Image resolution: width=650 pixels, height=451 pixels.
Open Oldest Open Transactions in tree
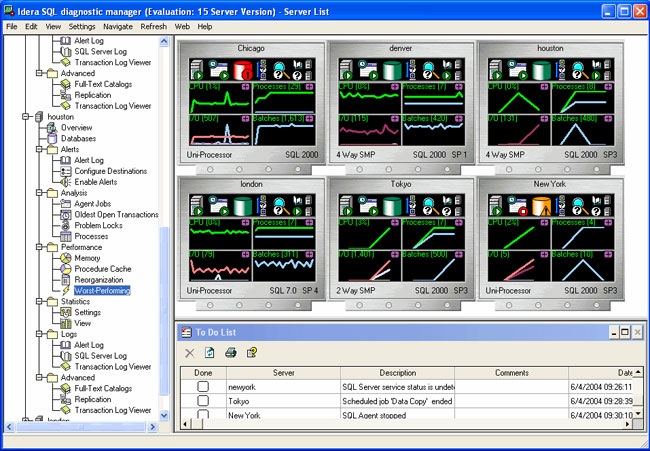[x=116, y=214]
